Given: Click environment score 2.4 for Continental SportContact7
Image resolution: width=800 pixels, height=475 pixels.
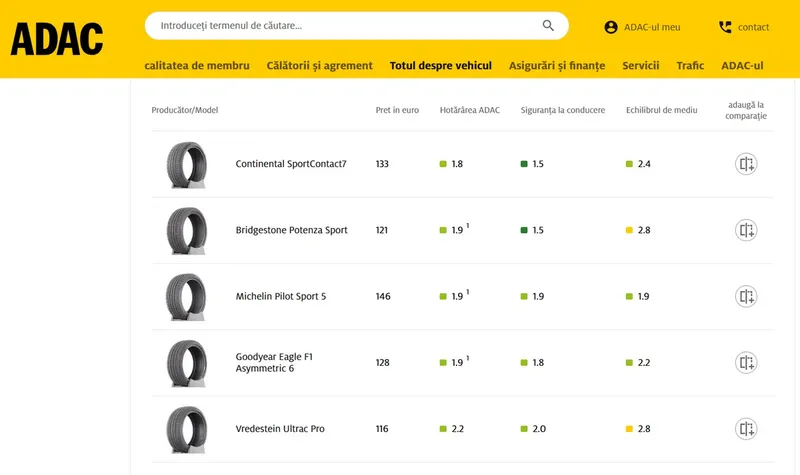Looking at the screenshot, I should (x=644, y=164).
